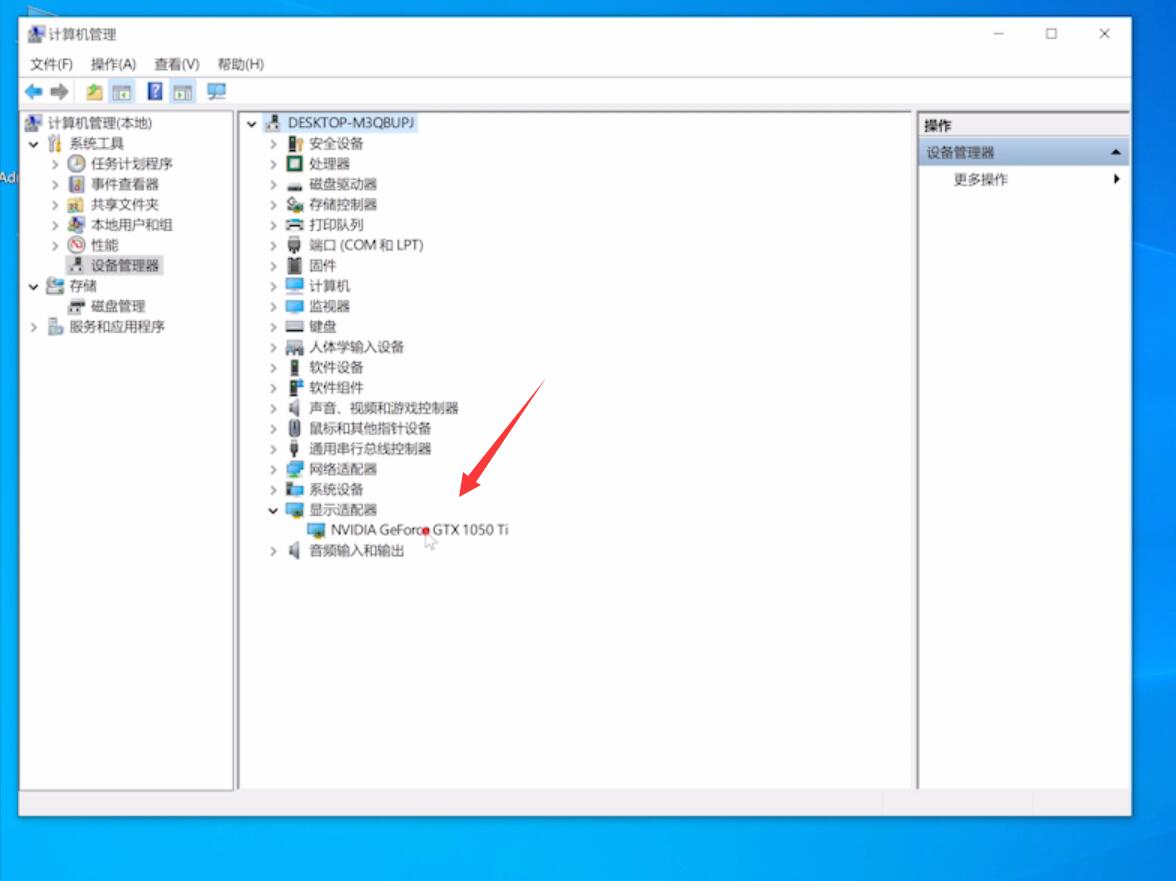The height and width of the screenshot is (881, 1176).
Task: Click the Help question mark toolbar icon
Action: (x=155, y=92)
